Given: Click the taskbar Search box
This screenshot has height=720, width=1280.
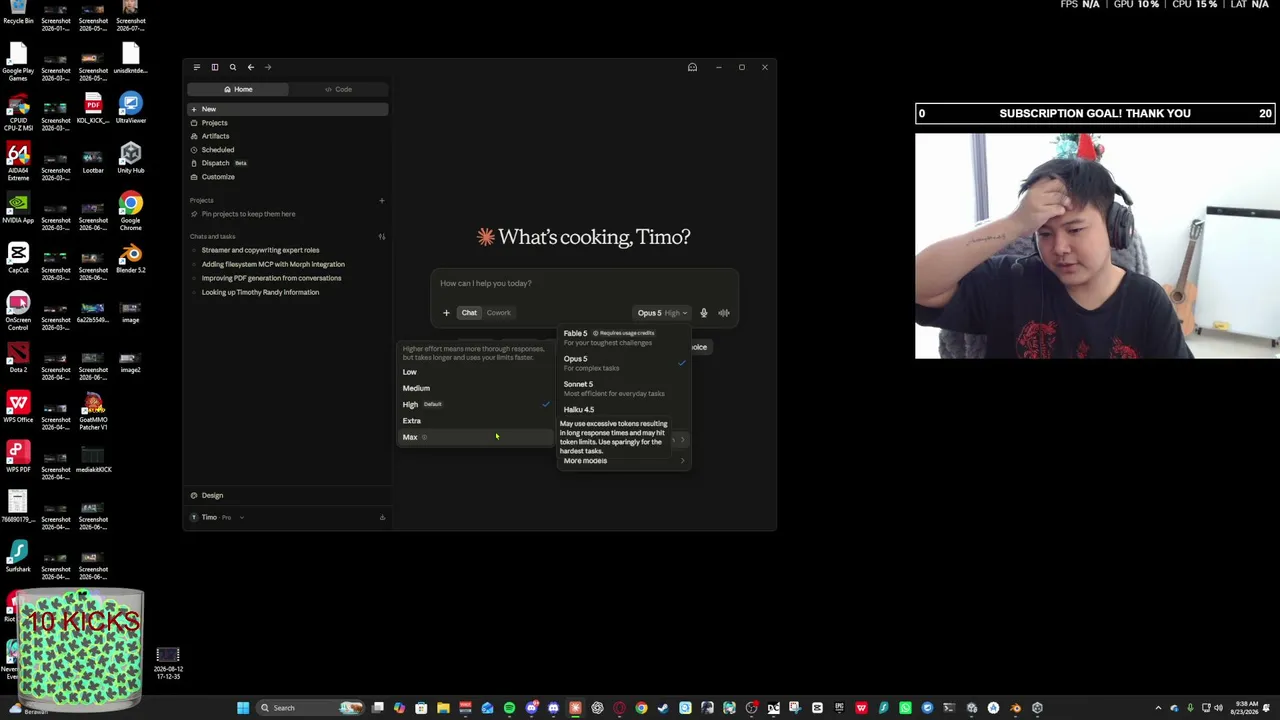Looking at the screenshot, I should click(x=310, y=708).
